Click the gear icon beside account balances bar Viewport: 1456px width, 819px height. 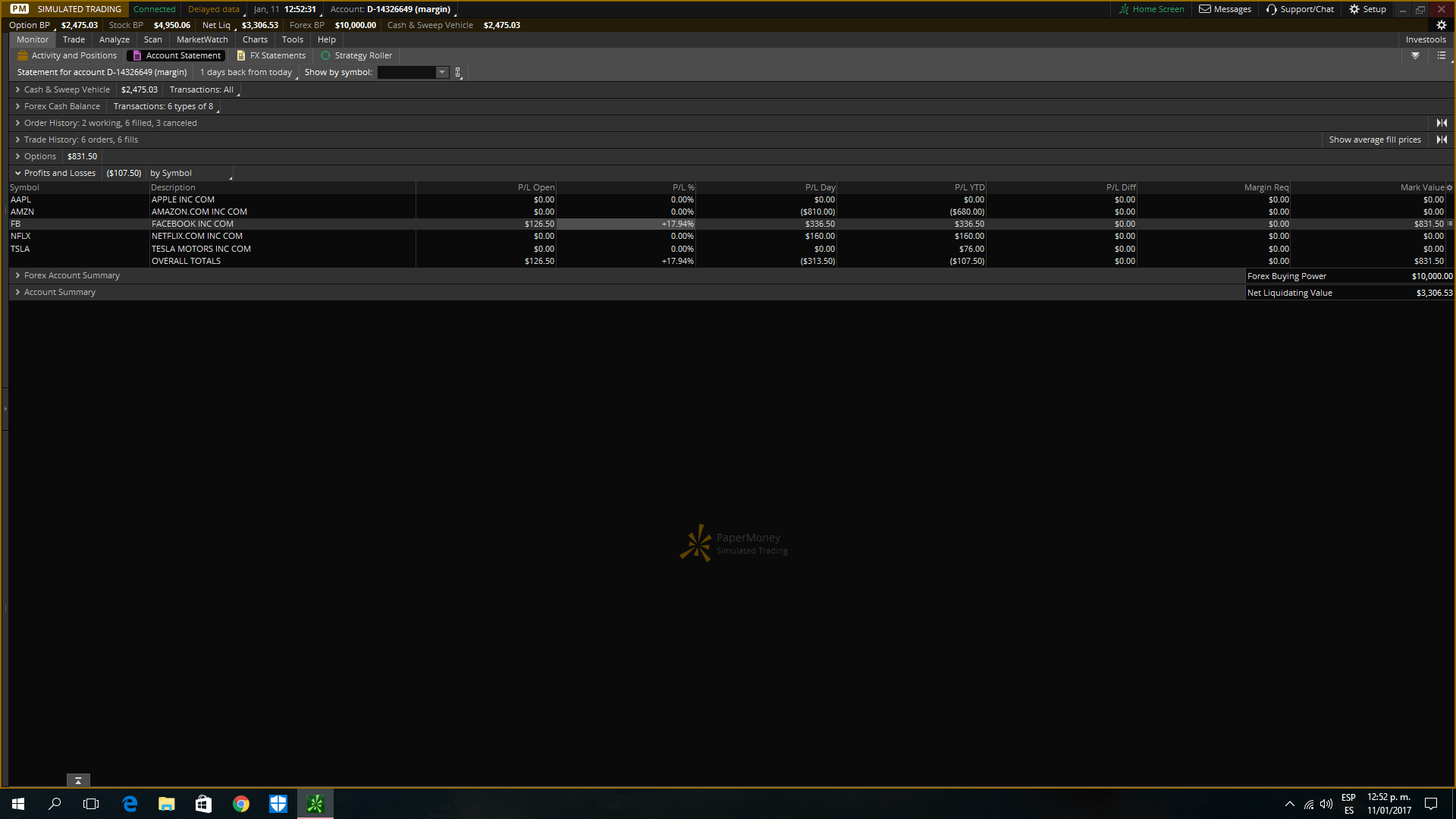pyautogui.click(x=1442, y=25)
